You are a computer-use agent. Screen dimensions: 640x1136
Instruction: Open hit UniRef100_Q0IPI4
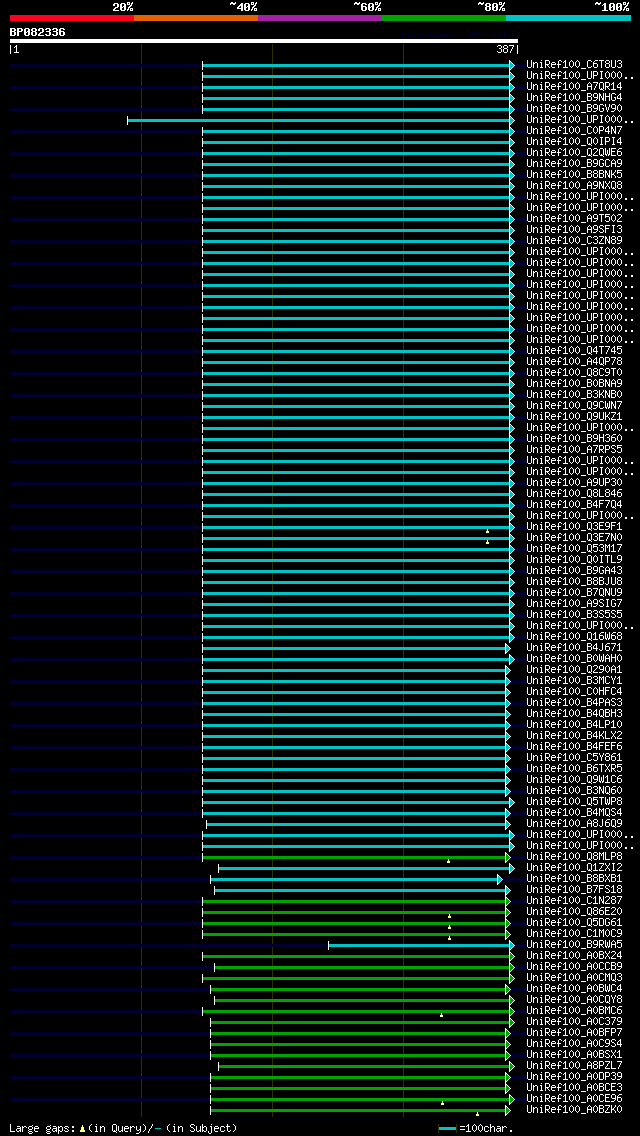tap(574, 141)
